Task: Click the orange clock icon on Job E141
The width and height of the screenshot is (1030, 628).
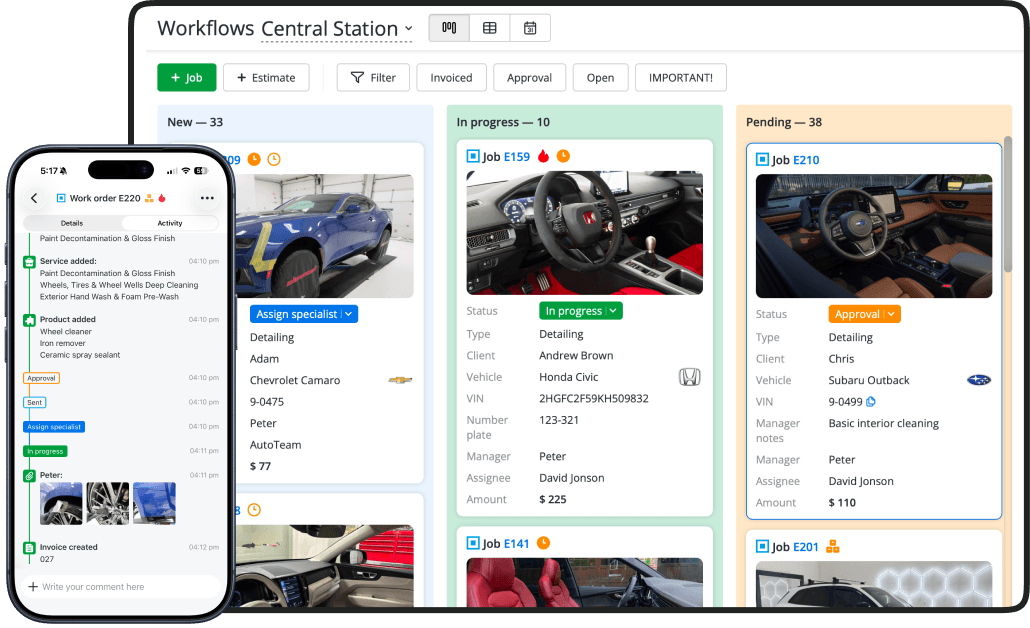Action: [x=543, y=543]
